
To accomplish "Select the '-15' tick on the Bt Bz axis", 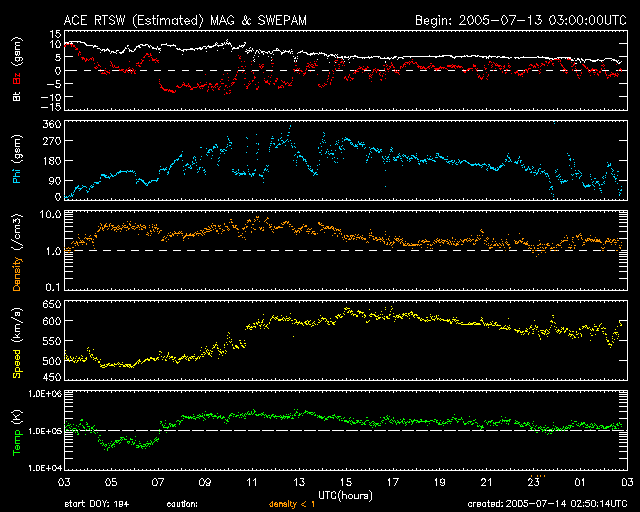I will [52, 107].
